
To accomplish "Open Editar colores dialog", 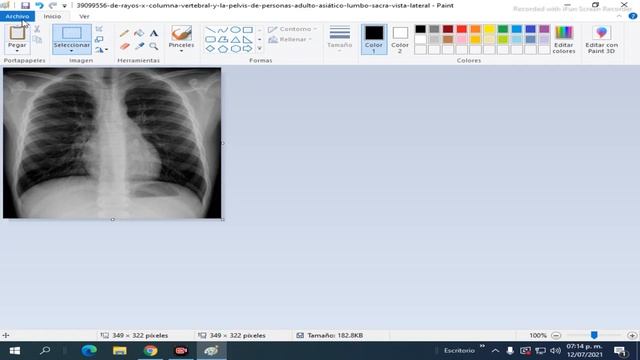I will tap(564, 39).
